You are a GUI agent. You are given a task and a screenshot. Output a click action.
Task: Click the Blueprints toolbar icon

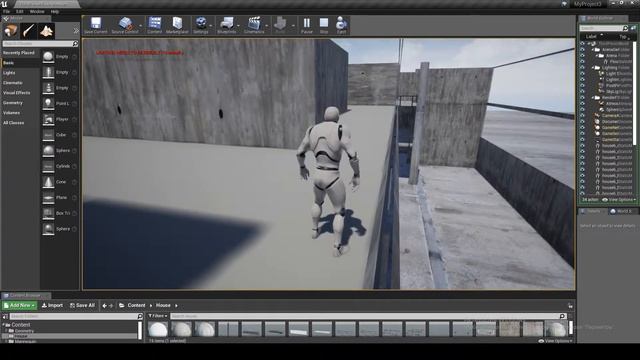(x=227, y=23)
